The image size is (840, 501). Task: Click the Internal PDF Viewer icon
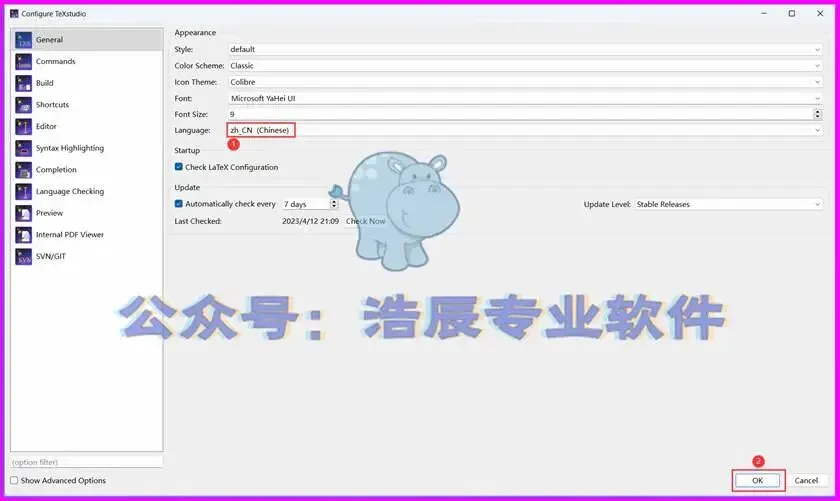(x=24, y=235)
